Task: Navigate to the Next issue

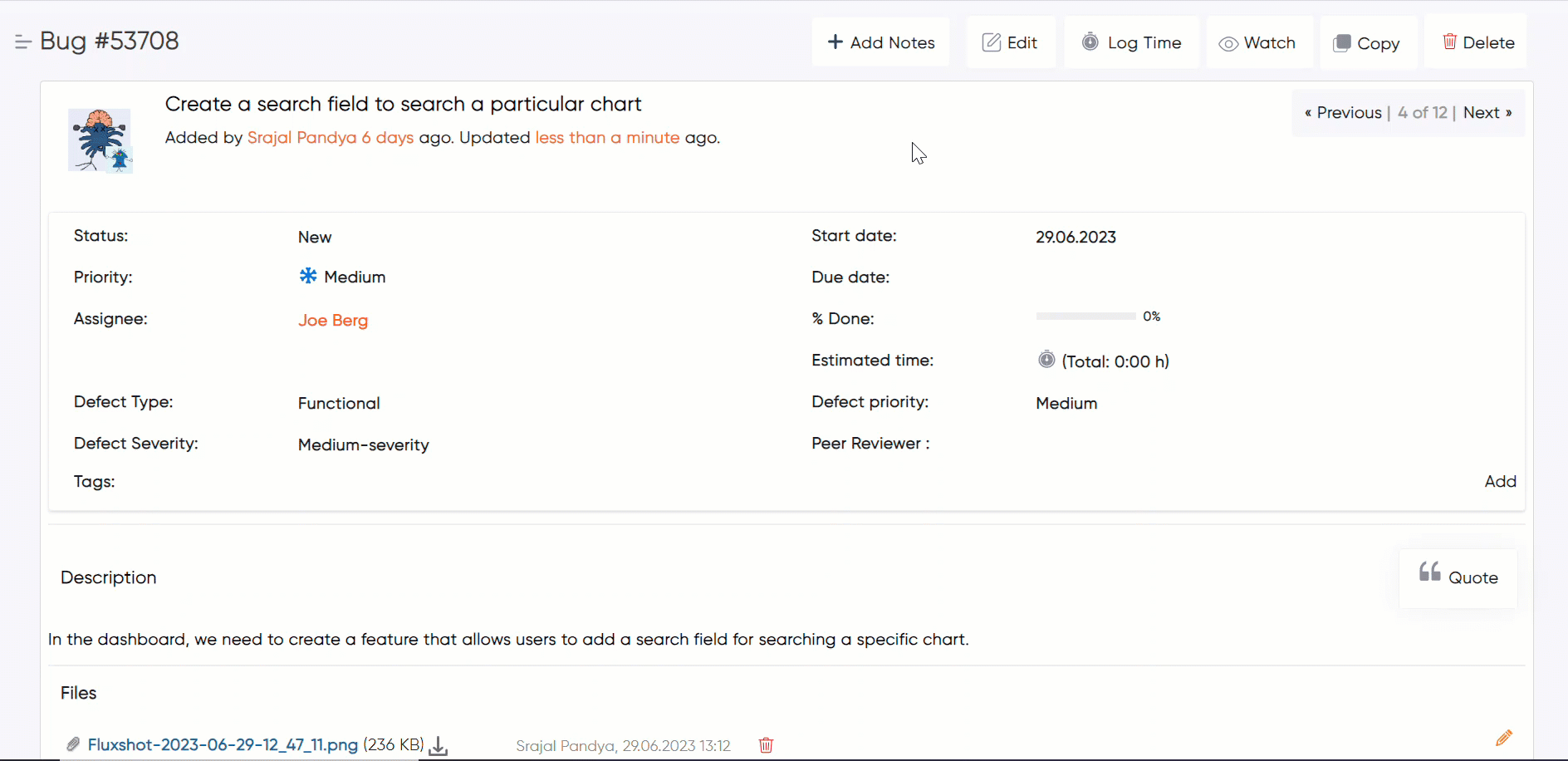Action: tap(1487, 113)
